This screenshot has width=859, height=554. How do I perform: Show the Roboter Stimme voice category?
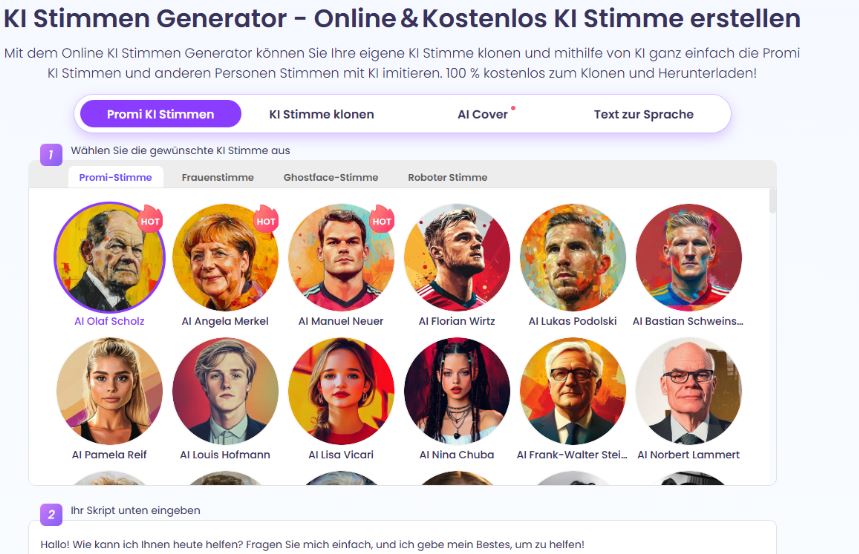point(447,177)
